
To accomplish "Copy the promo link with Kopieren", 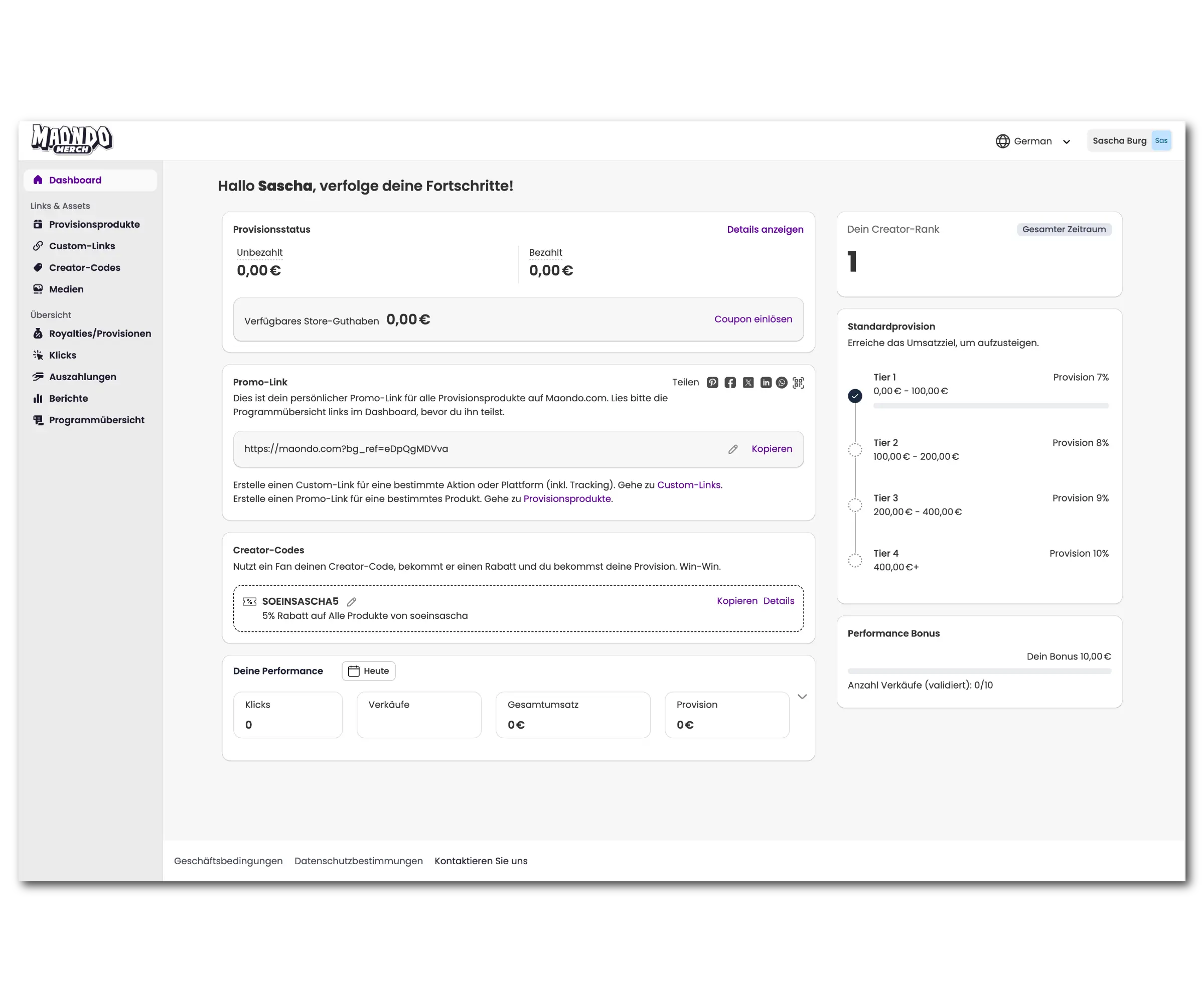I will pos(772,449).
